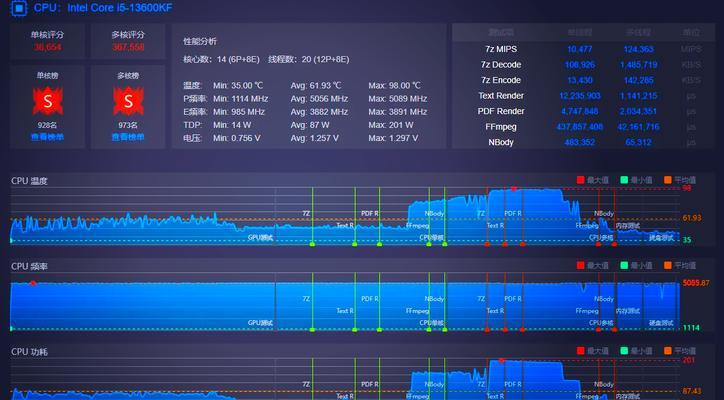This screenshot has width=724, height=400.
Task: Click green 最小值 legend swatch in CPU 频率 chart
Action: (x=624, y=265)
